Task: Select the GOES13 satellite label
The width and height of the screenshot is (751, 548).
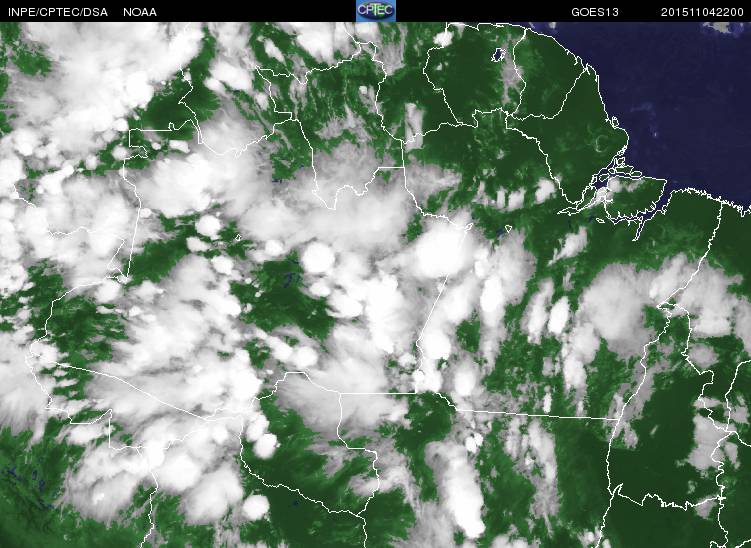Action: 595,12
